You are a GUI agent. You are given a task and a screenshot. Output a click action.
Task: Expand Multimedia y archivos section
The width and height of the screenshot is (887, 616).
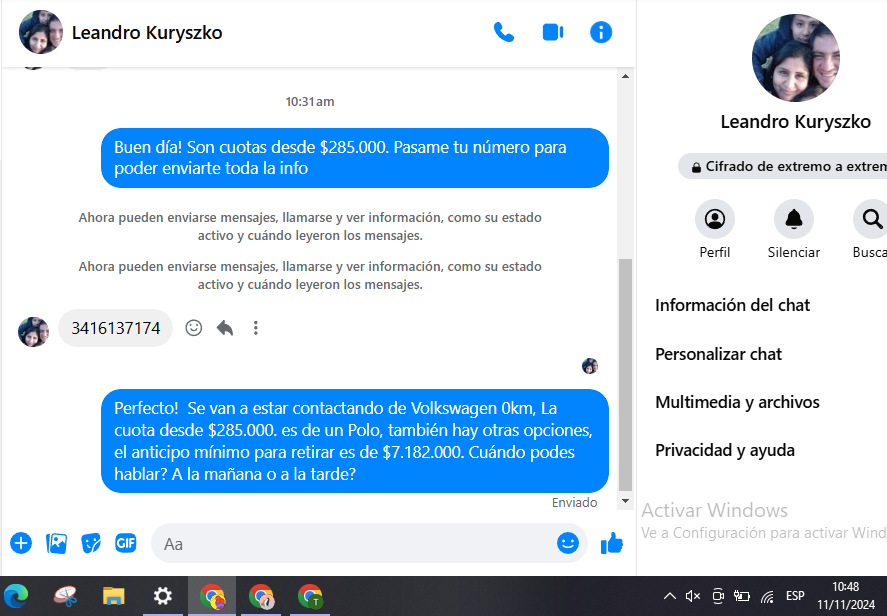pos(737,402)
